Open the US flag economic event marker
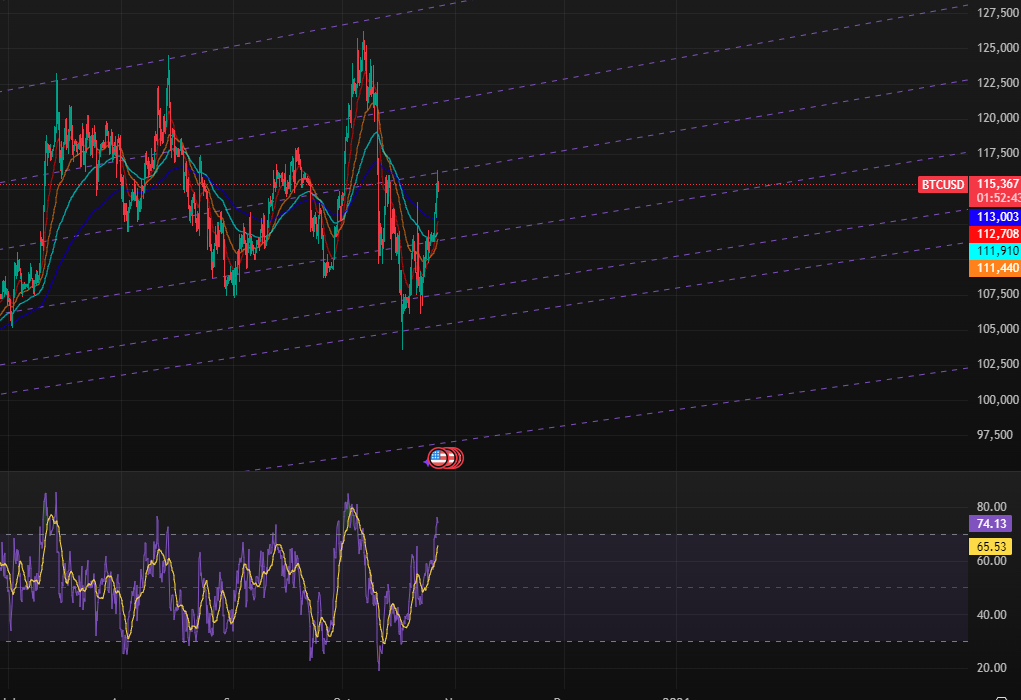This screenshot has height=700, width=1021. point(438,458)
